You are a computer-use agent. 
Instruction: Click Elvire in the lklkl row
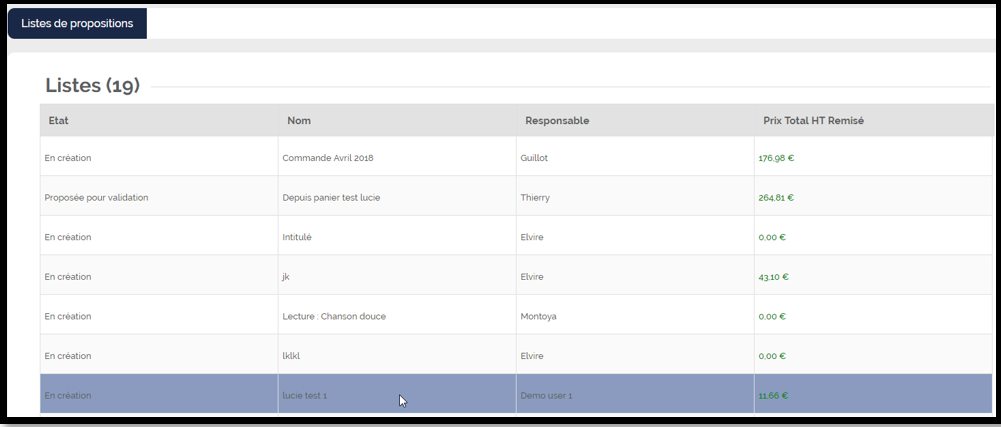click(532, 356)
